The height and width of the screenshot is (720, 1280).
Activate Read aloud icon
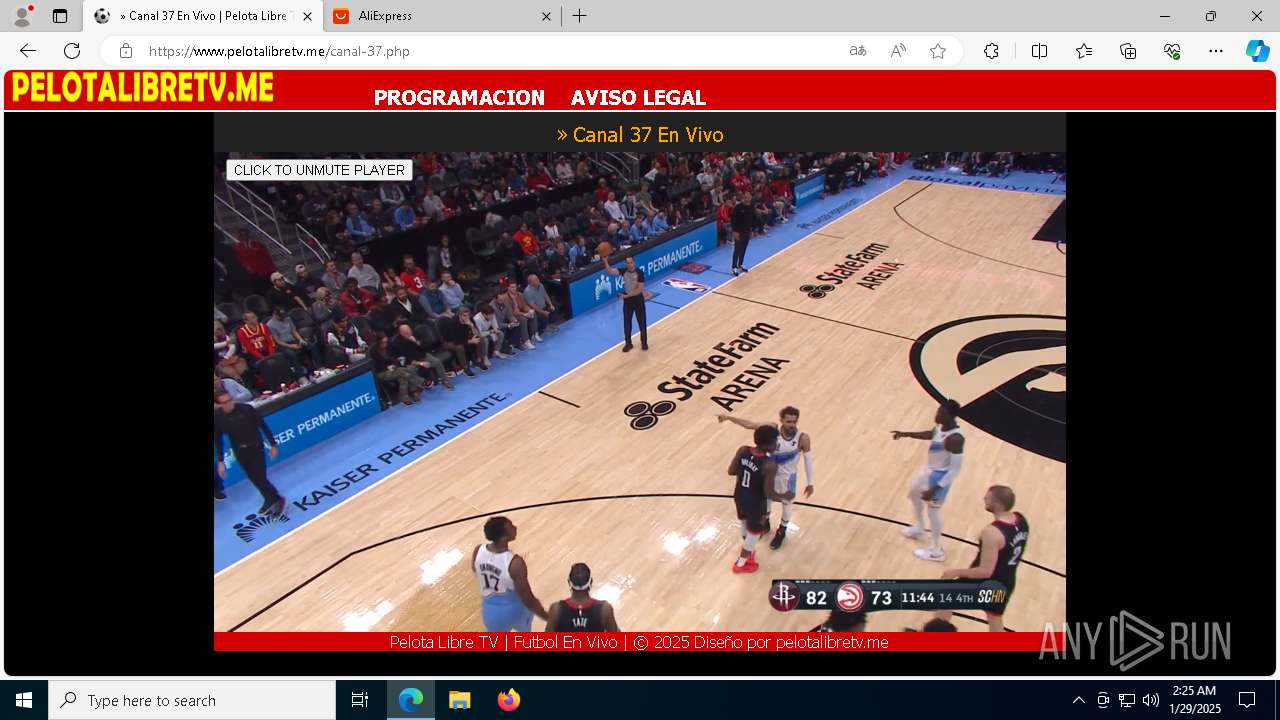click(x=898, y=51)
